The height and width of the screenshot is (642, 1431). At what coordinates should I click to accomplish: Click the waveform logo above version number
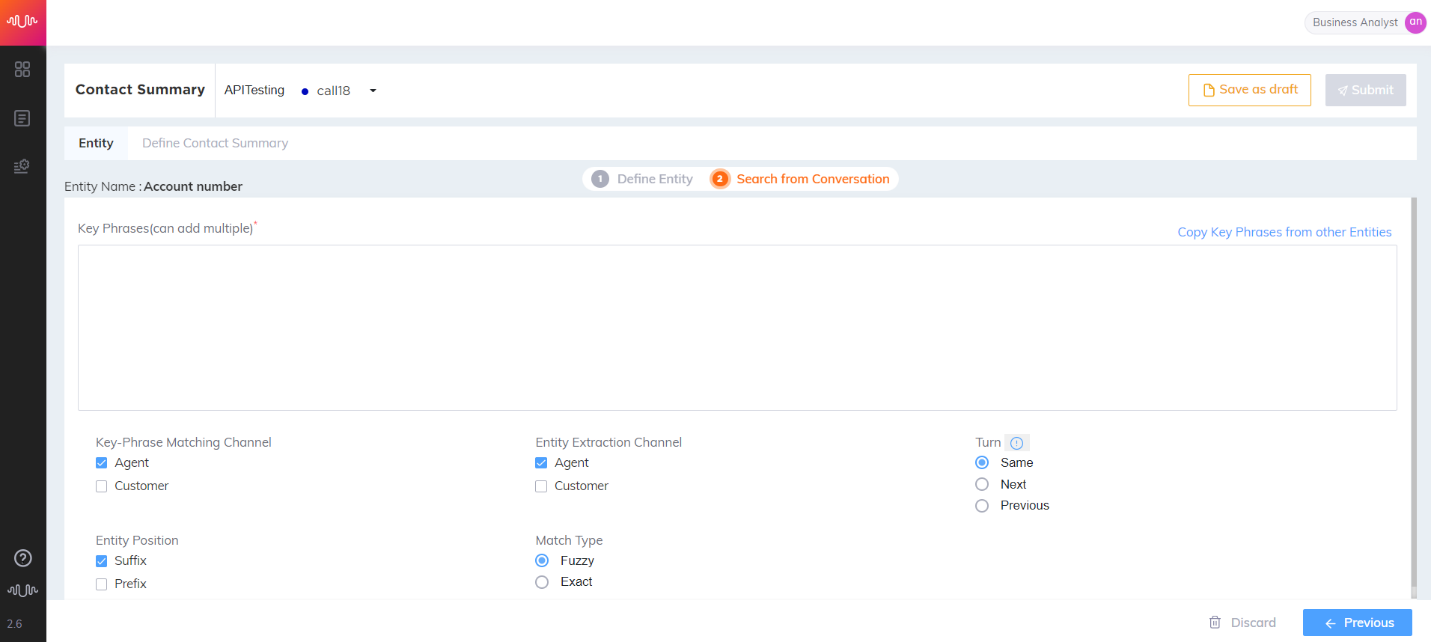tap(22, 590)
